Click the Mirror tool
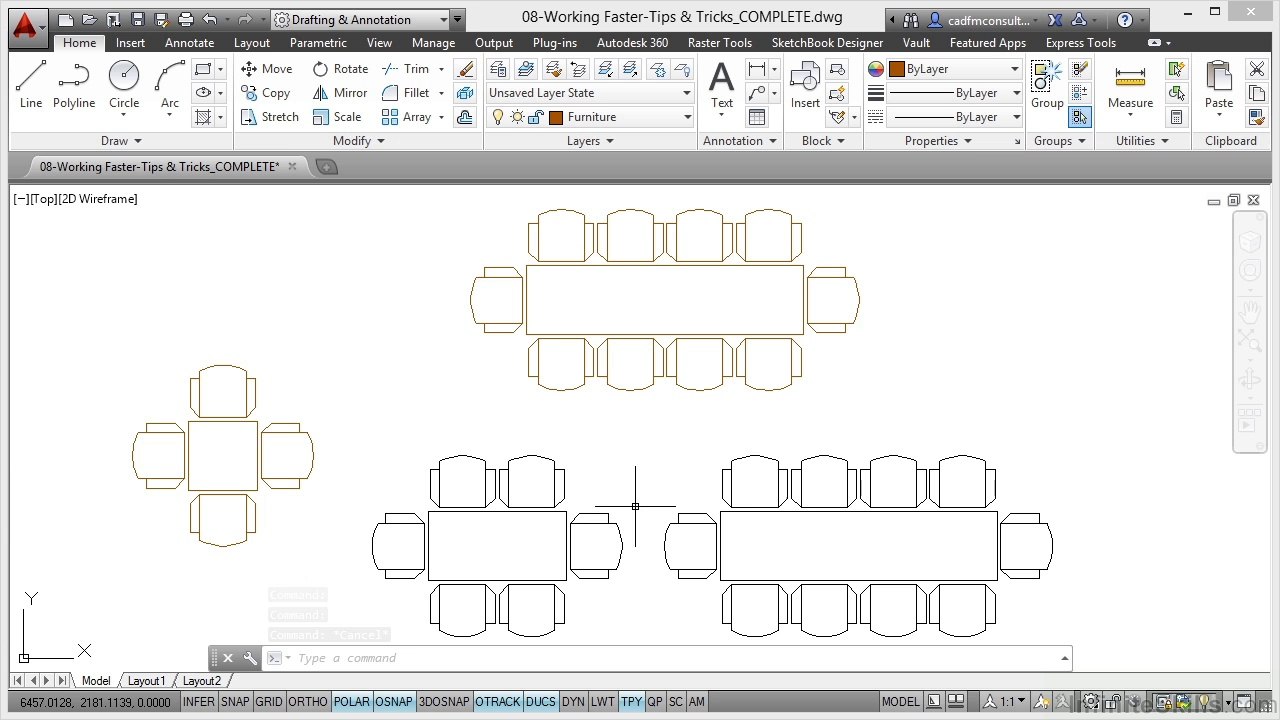 pyautogui.click(x=340, y=93)
